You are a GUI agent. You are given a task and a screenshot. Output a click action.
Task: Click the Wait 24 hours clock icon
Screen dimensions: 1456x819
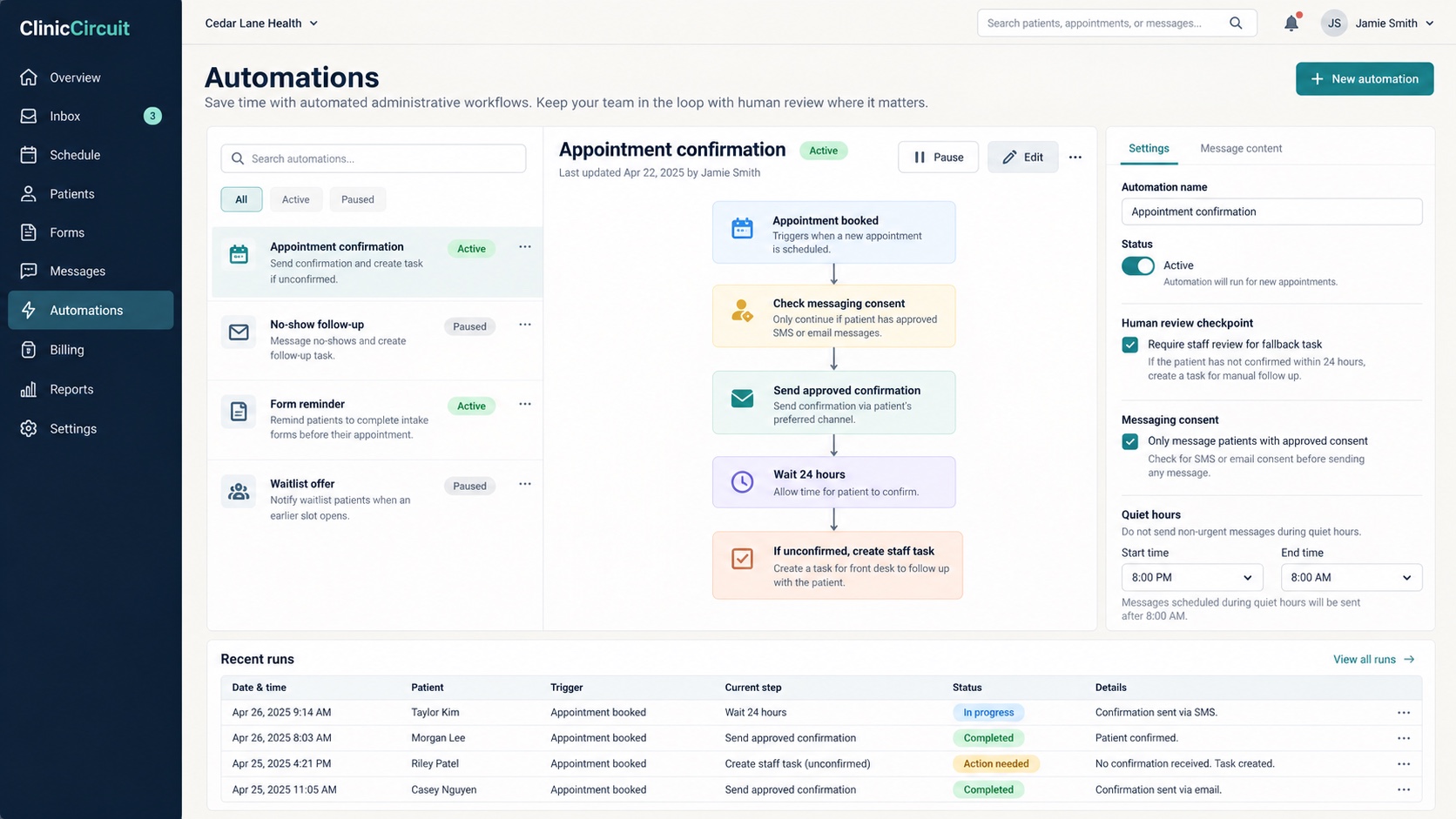(x=742, y=481)
